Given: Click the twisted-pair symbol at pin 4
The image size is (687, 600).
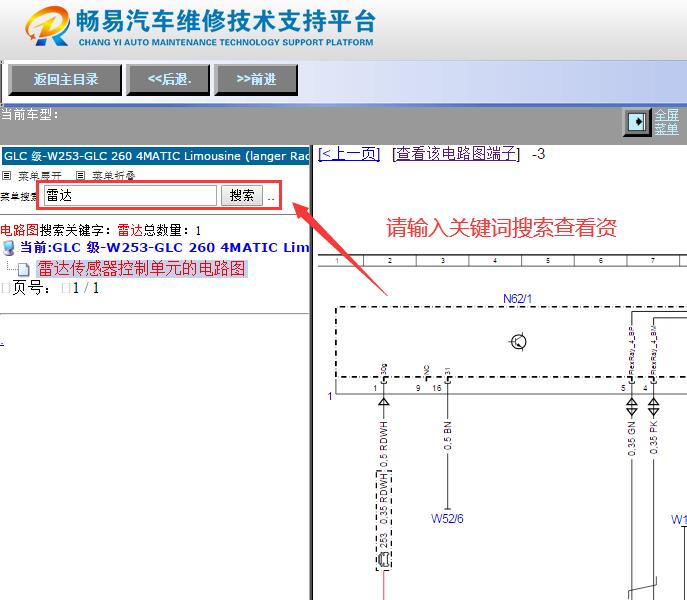Looking at the screenshot, I should point(653,406).
